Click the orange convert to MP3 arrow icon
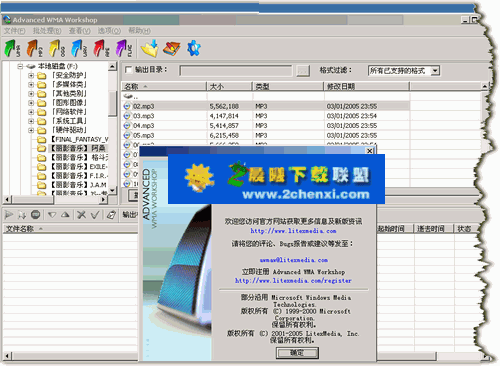 tap(34, 48)
